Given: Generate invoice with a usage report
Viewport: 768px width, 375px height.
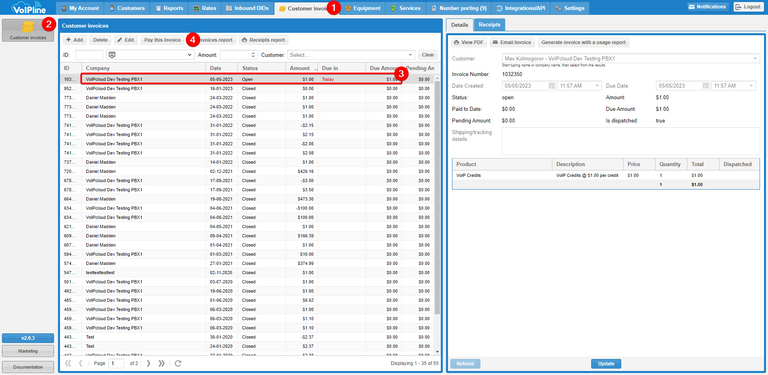Looking at the screenshot, I should (583, 43).
